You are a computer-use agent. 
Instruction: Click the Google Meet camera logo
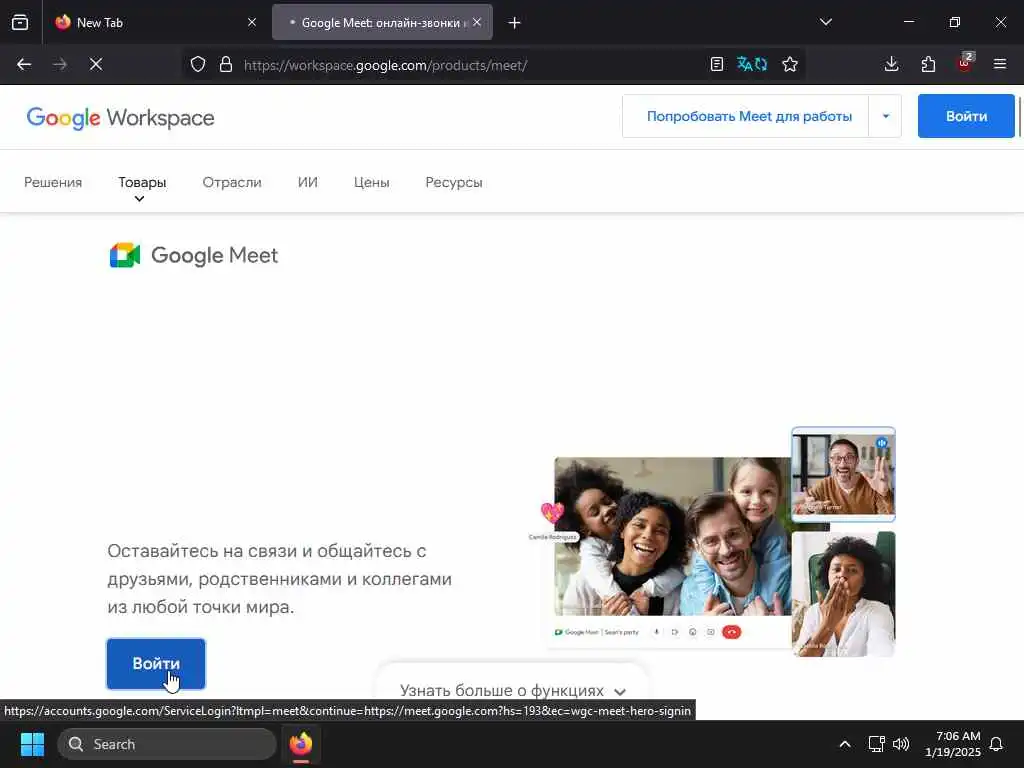pyautogui.click(x=125, y=255)
